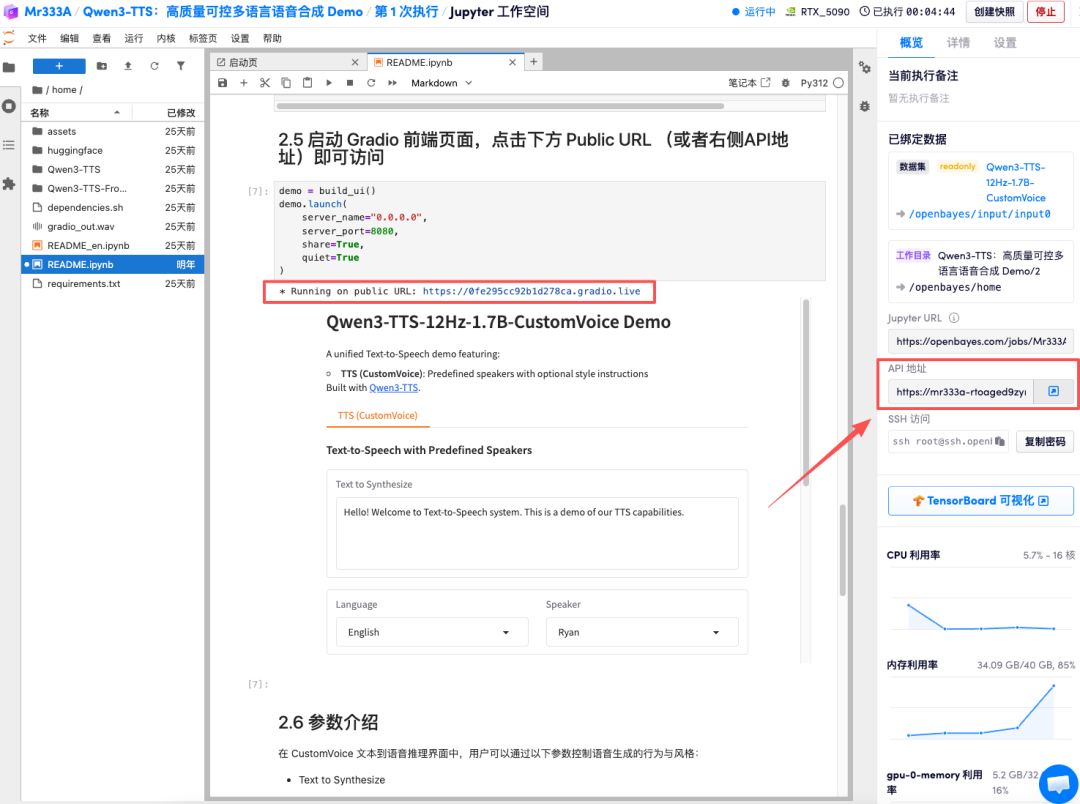
Task: Open the 编辑 menu
Action: pos(70,39)
